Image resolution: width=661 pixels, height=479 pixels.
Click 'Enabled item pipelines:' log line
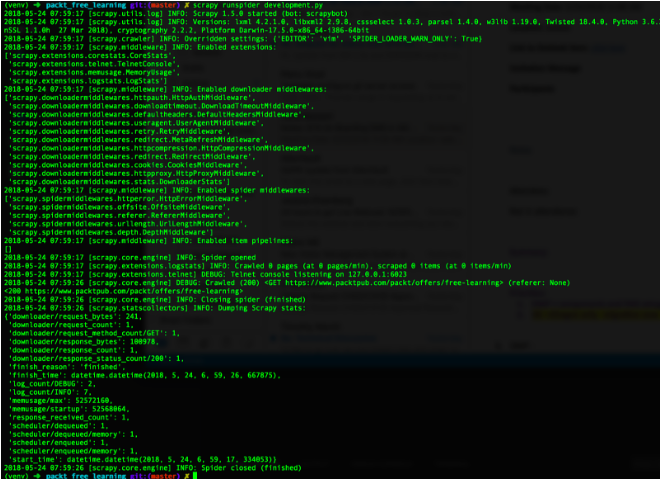pyautogui.click(x=245, y=241)
